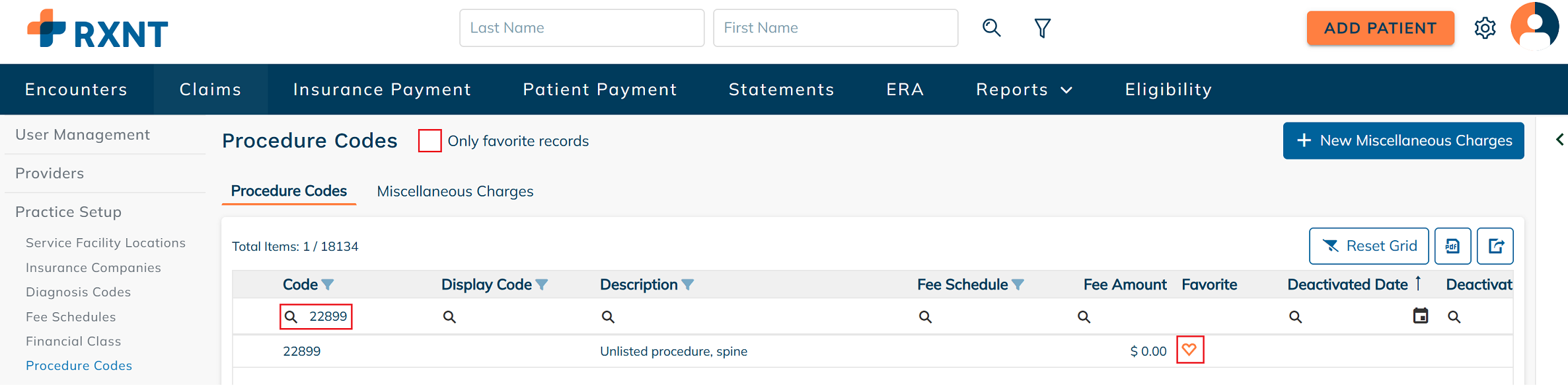
Task: Open settings gear icon
Action: point(1485,28)
